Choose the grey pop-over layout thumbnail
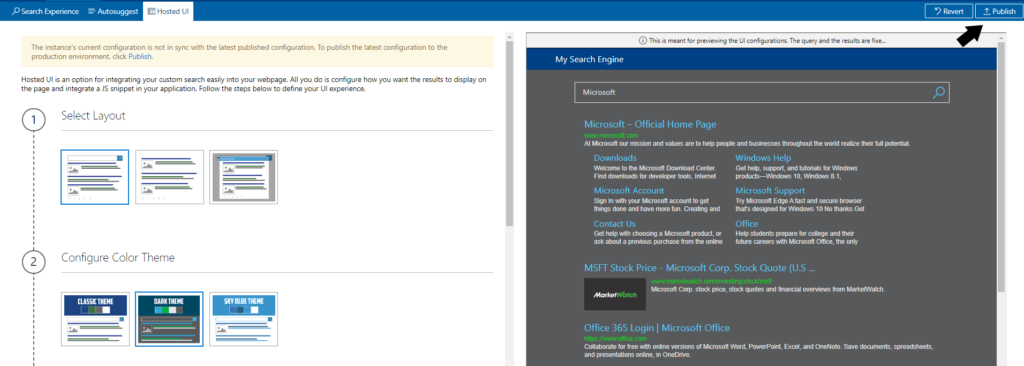The width and height of the screenshot is (1024, 366). (244, 177)
